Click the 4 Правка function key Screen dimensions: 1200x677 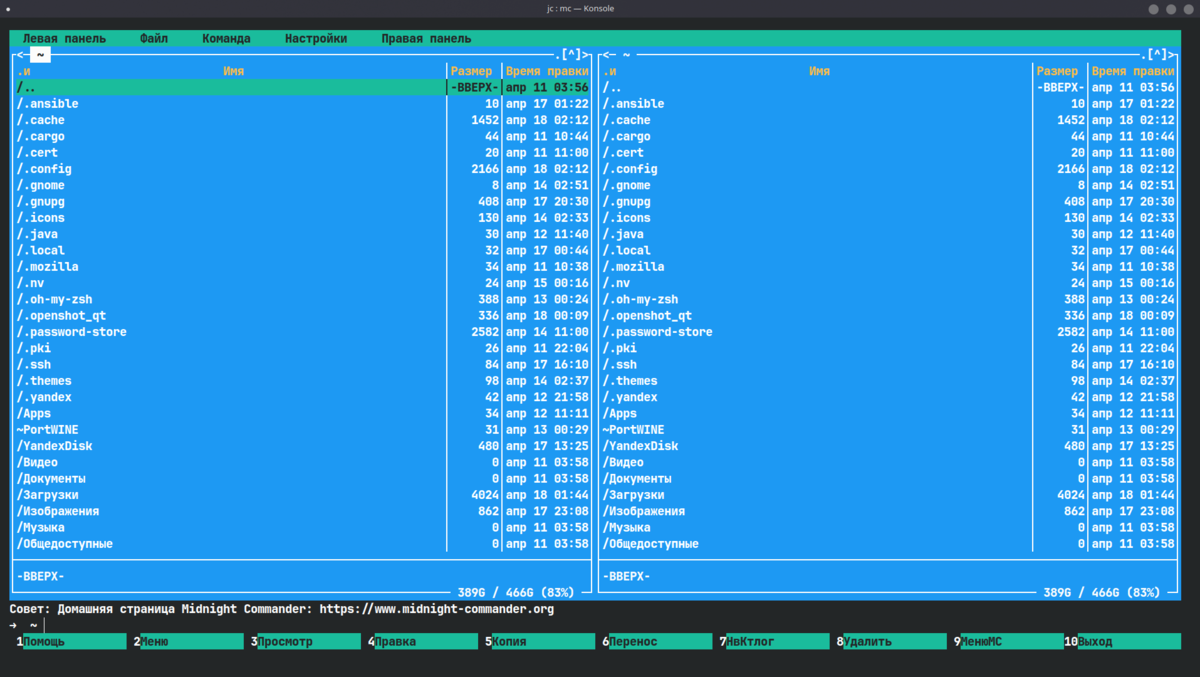pyautogui.click(x=423, y=641)
